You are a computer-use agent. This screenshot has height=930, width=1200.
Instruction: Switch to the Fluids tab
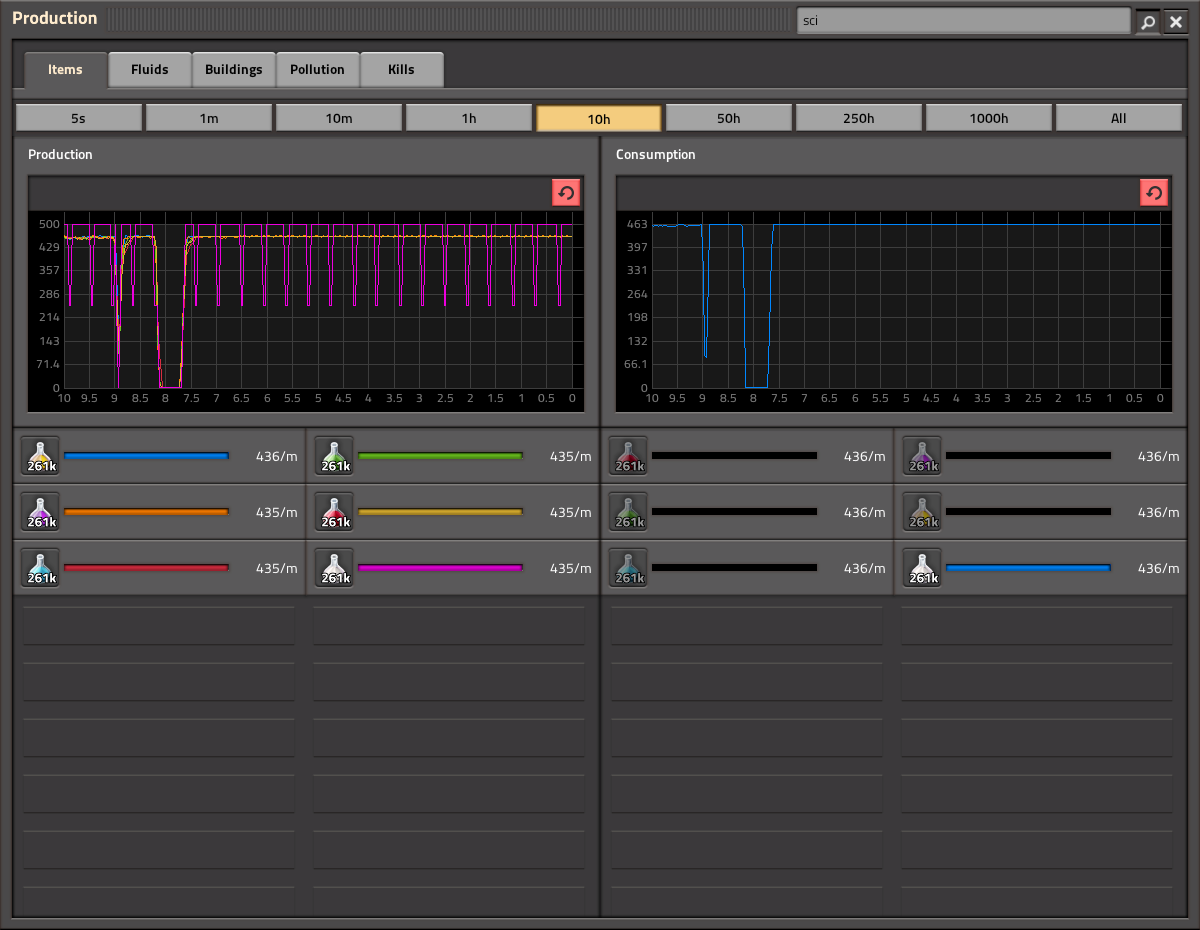(x=149, y=70)
